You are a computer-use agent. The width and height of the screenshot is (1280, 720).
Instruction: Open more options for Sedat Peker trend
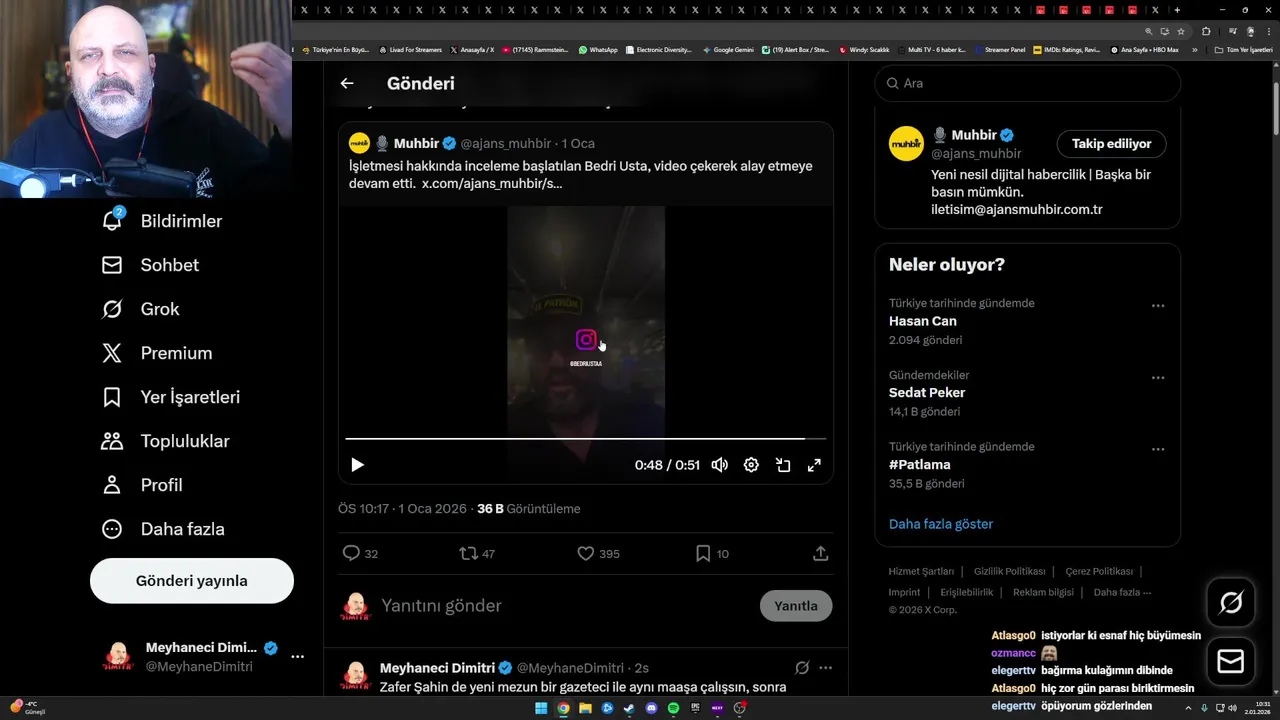[x=1158, y=378]
